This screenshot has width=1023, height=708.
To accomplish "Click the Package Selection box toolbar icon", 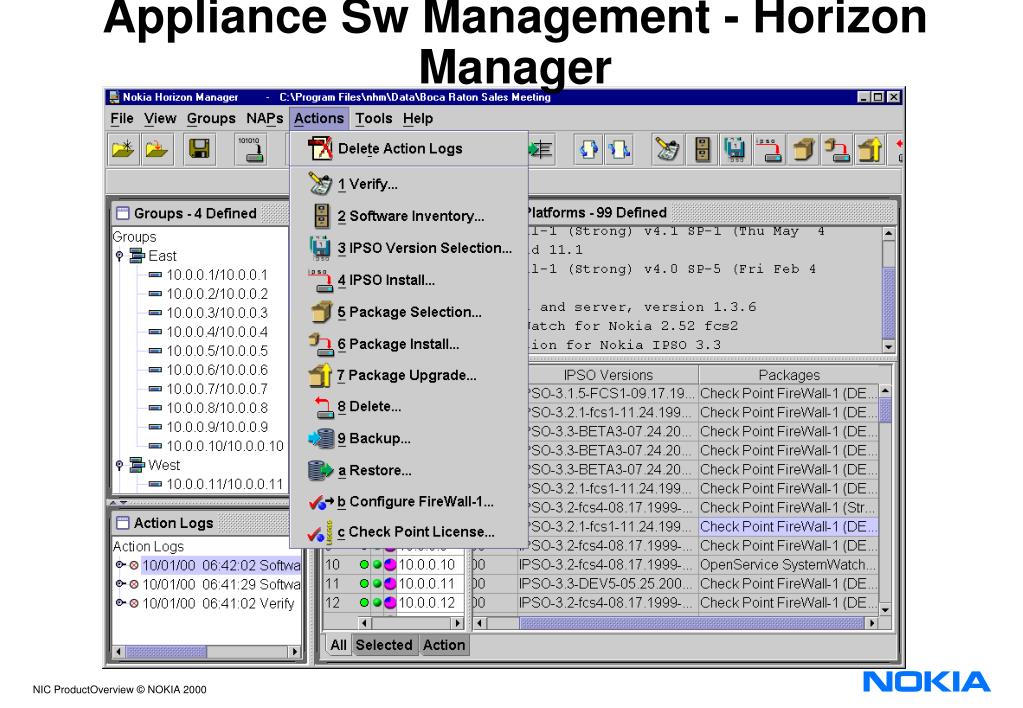I will pyautogui.click(x=804, y=149).
